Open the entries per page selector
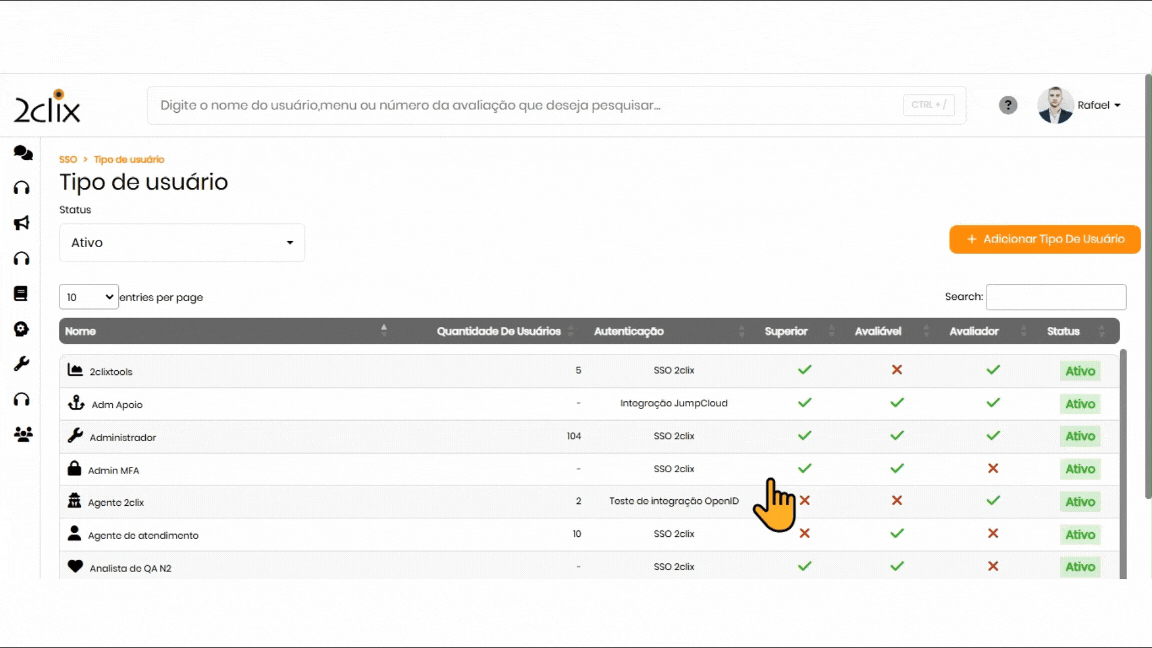This screenshot has width=1152, height=648. point(89,297)
